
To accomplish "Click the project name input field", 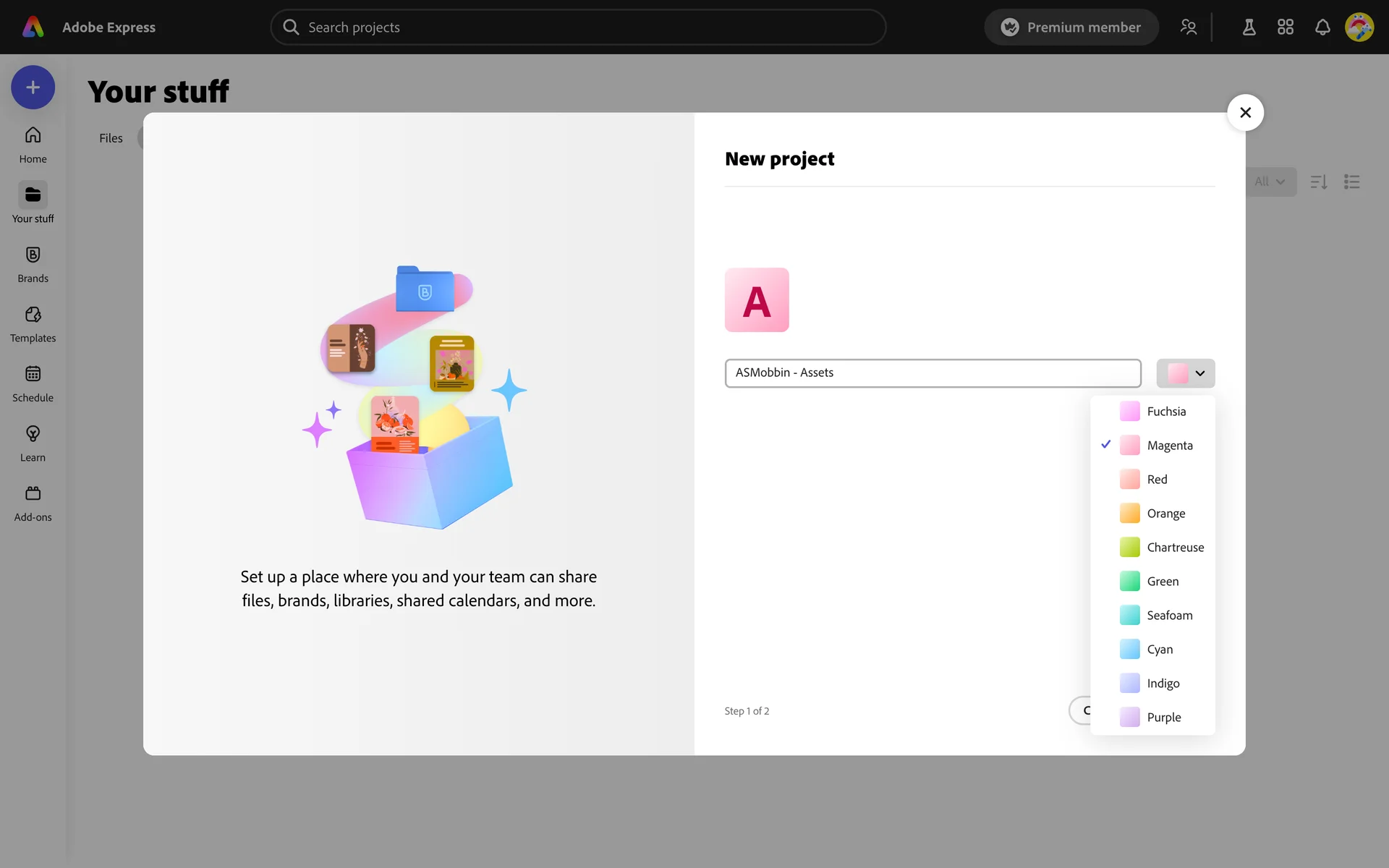I will tap(932, 373).
